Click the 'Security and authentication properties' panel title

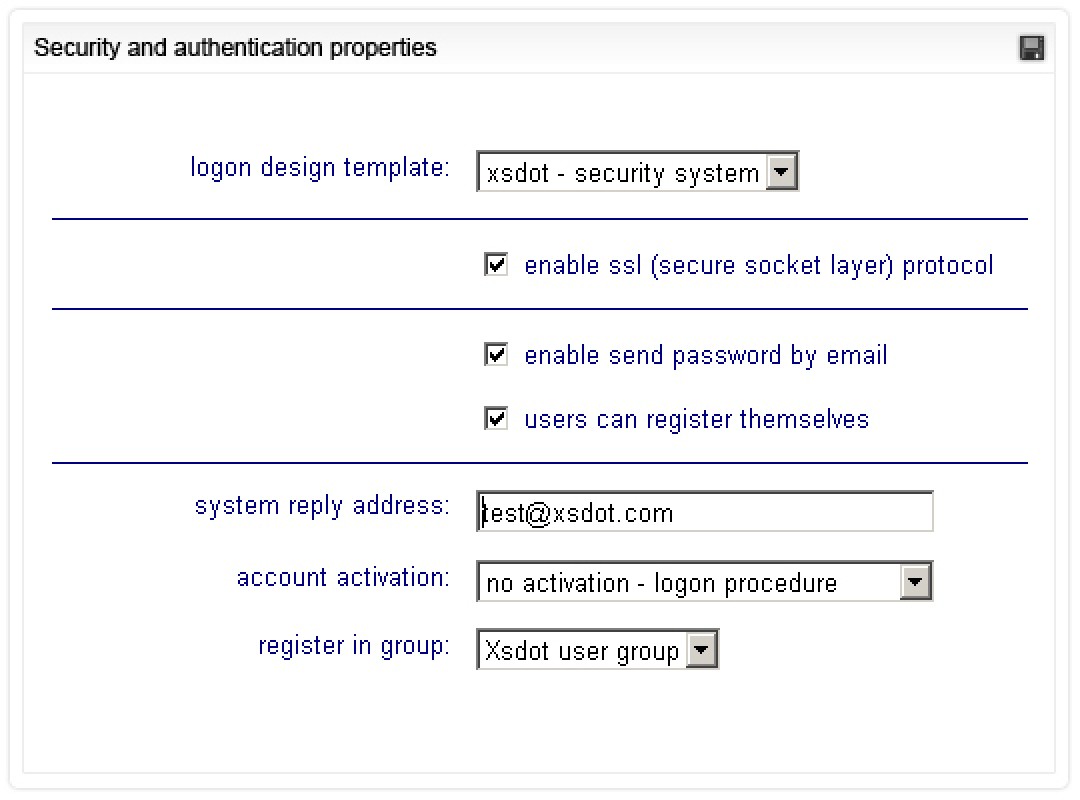coord(235,47)
